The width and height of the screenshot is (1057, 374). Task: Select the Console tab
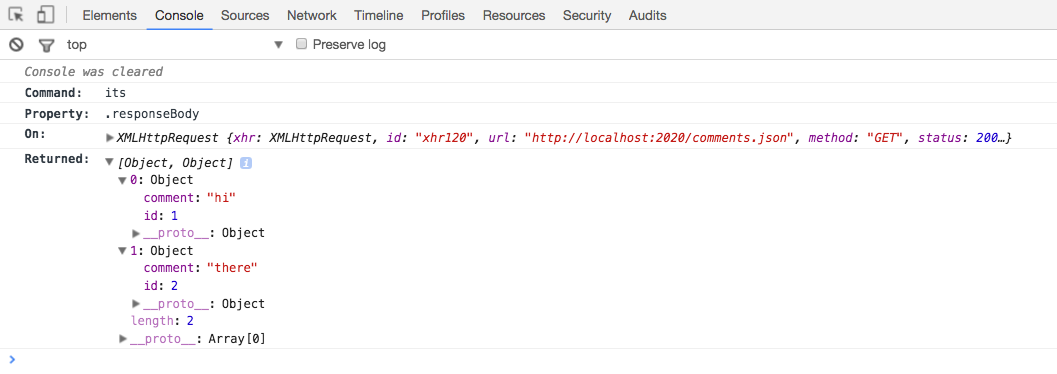click(x=179, y=15)
